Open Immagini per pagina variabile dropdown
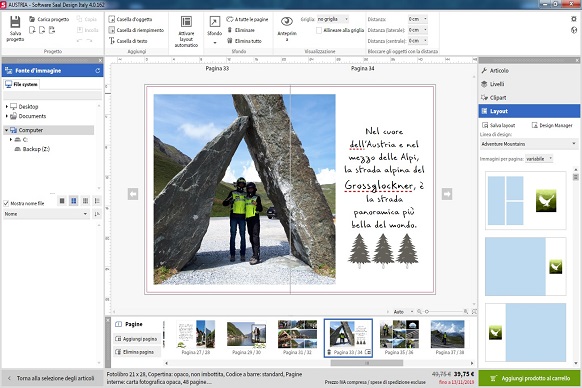The image size is (582, 388). [x=539, y=159]
